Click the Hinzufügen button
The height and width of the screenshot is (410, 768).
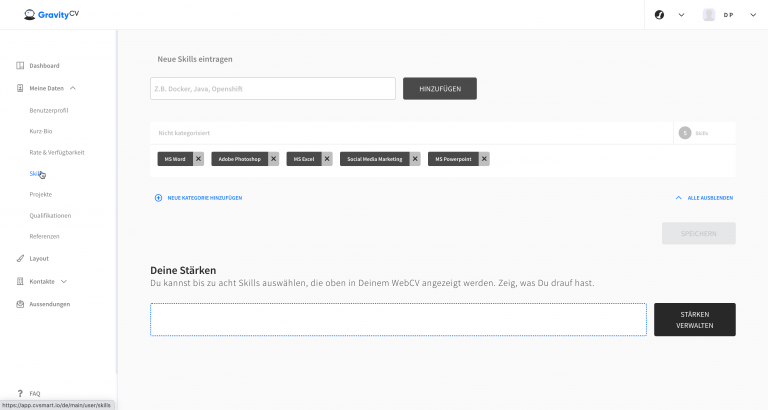(439, 89)
